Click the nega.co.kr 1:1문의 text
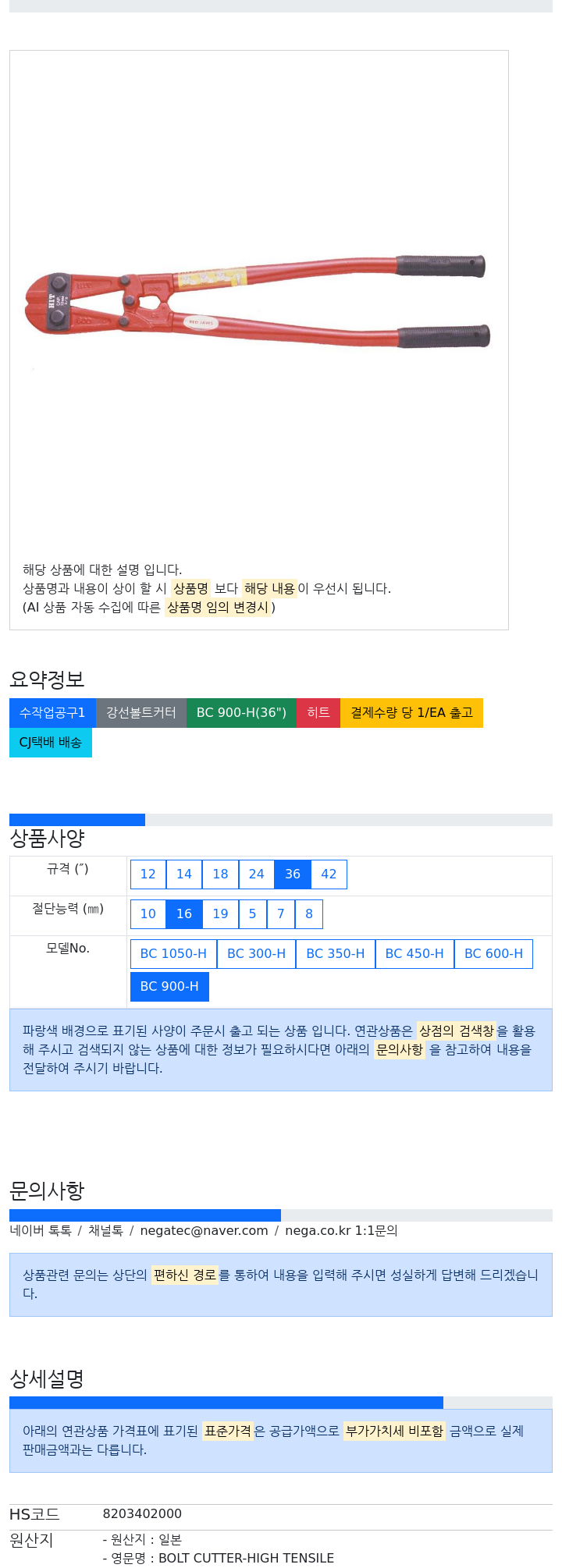Viewport: 562px width, 1568px height. (341, 1231)
